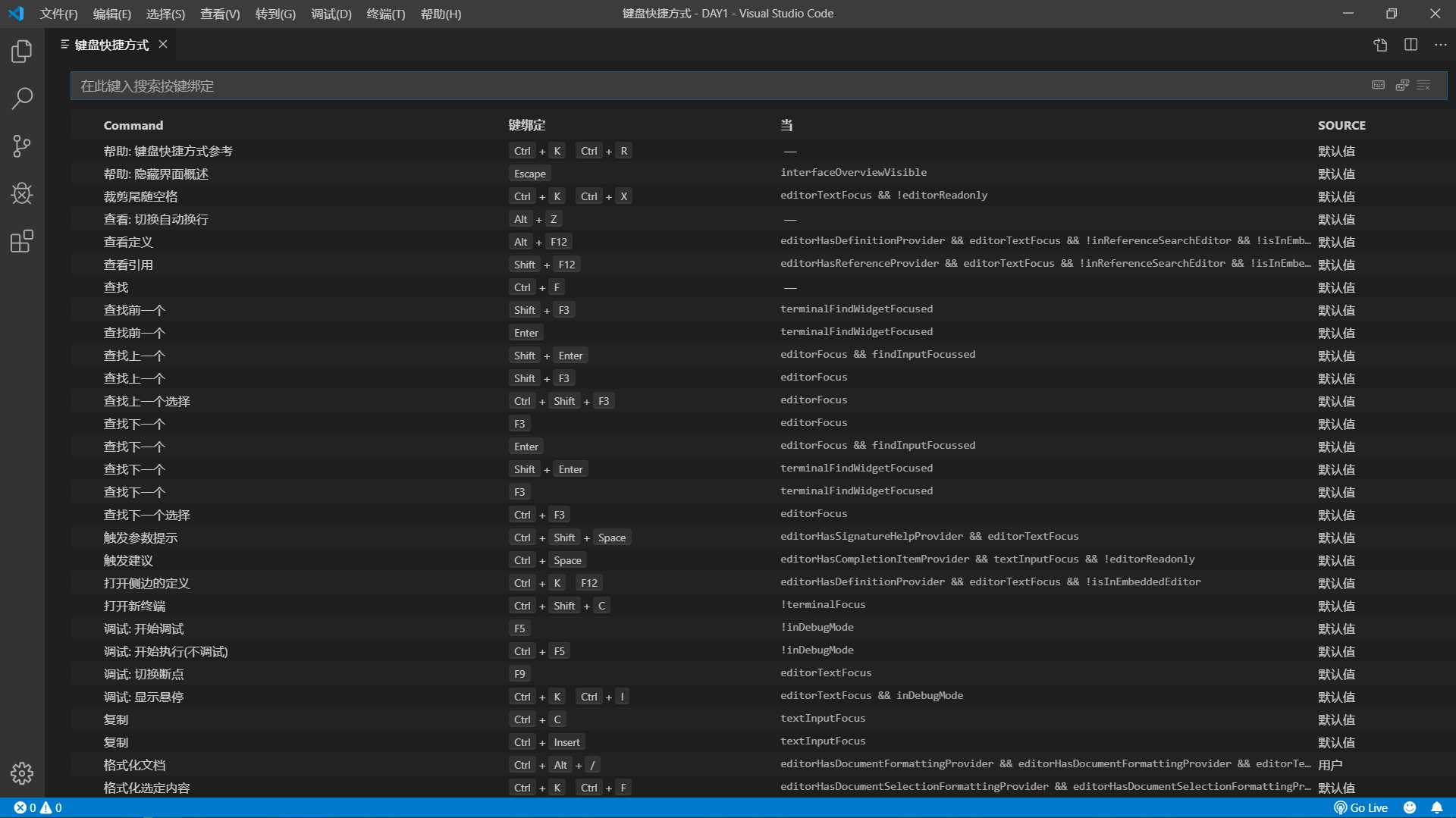1456x818 pixels.
Task: Click the 键绑定 column header
Action: tap(527, 125)
